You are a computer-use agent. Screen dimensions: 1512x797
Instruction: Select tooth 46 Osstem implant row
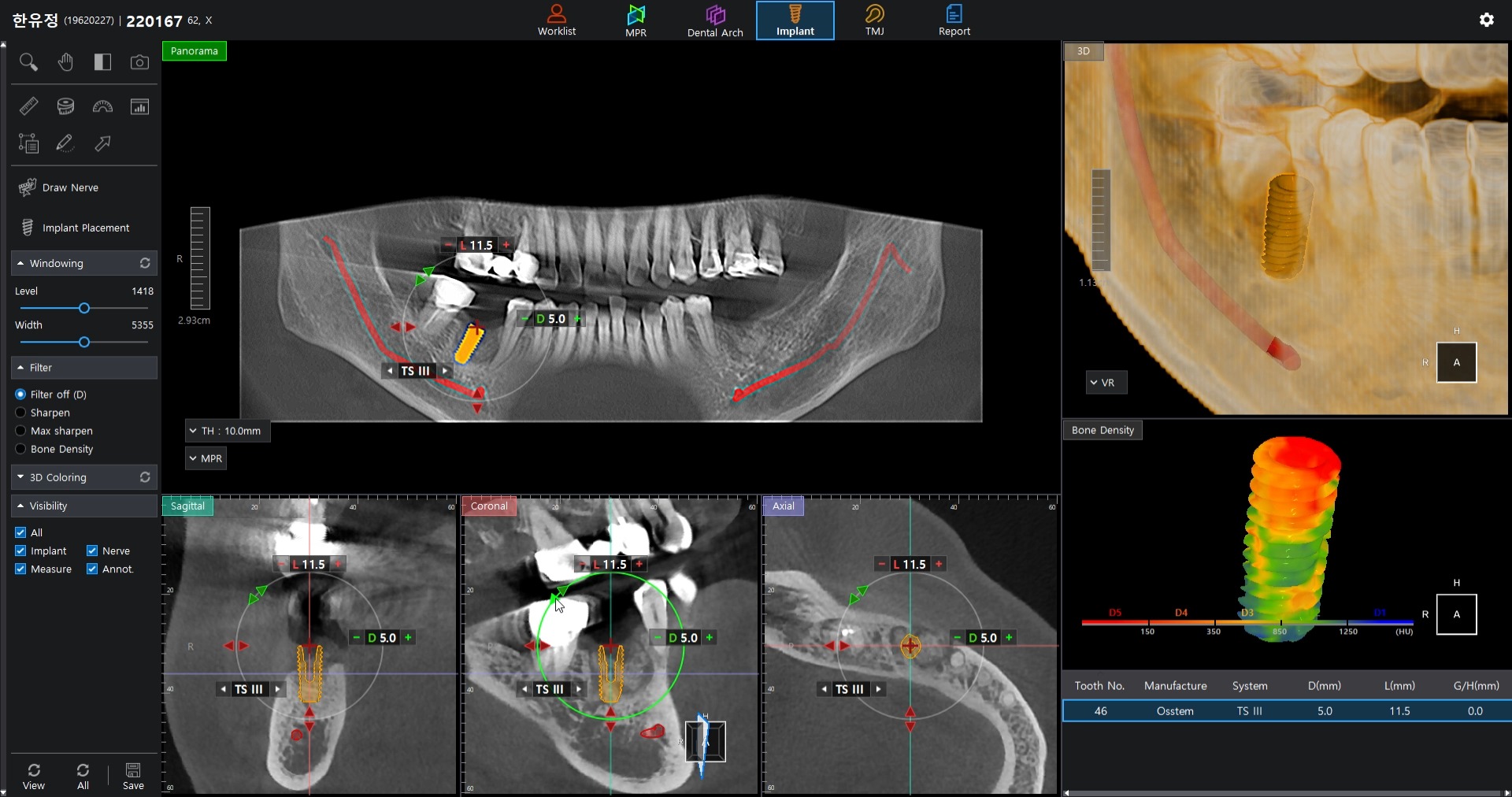click(x=1287, y=711)
